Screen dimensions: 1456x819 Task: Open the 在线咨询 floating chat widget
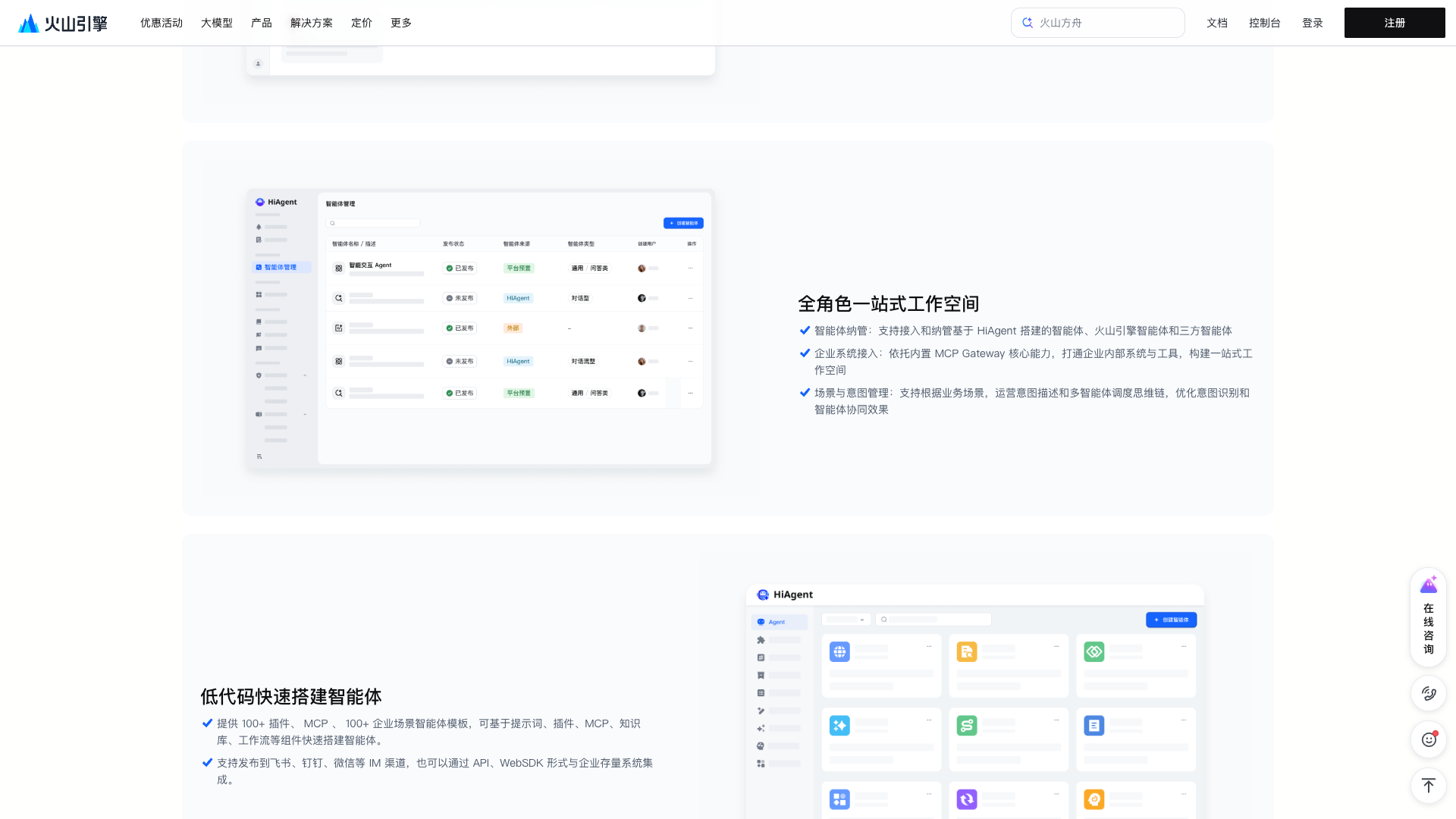1429,617
